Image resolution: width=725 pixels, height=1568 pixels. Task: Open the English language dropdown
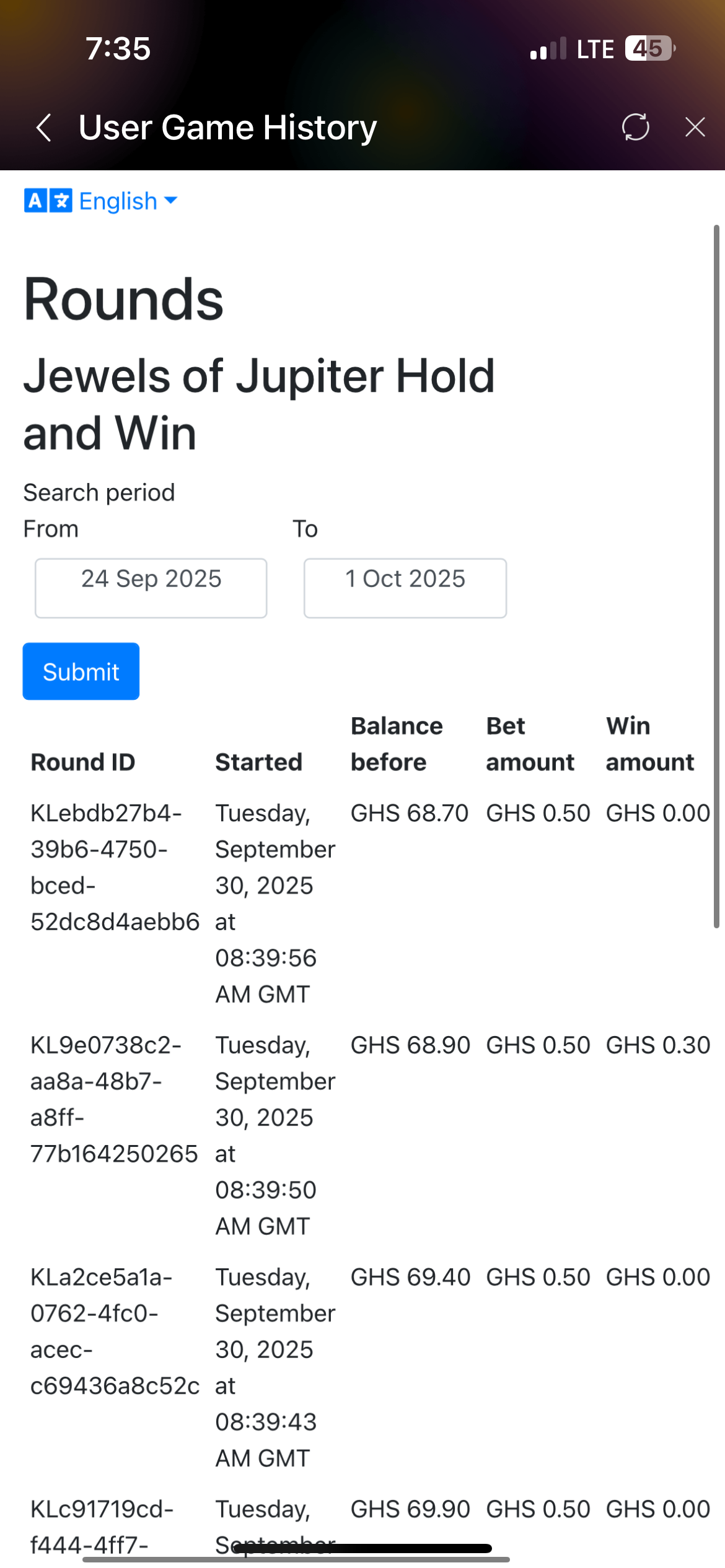[118, 201]
